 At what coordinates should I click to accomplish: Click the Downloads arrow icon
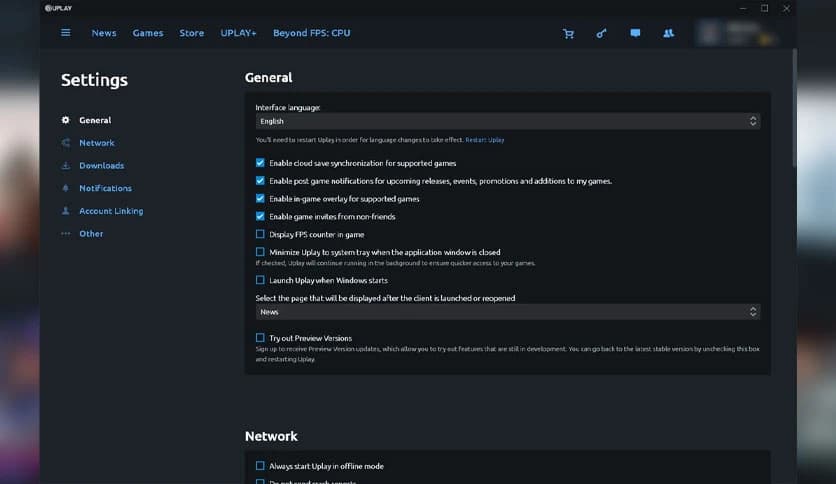[66, 166]
